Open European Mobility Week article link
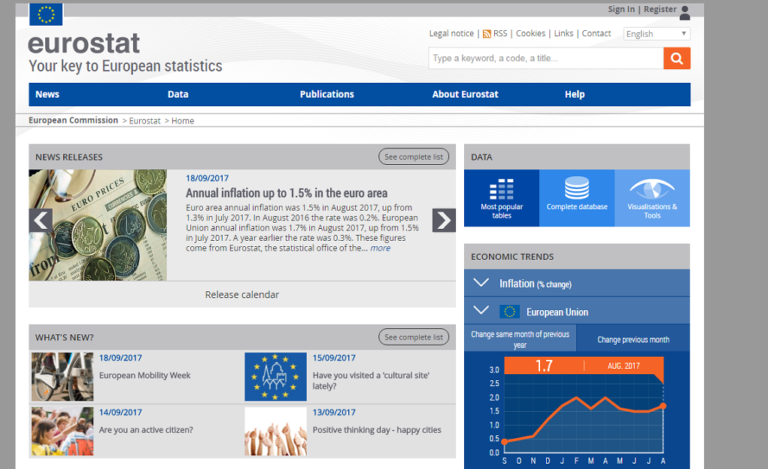768x469 pixels. [x=144, y=375]
